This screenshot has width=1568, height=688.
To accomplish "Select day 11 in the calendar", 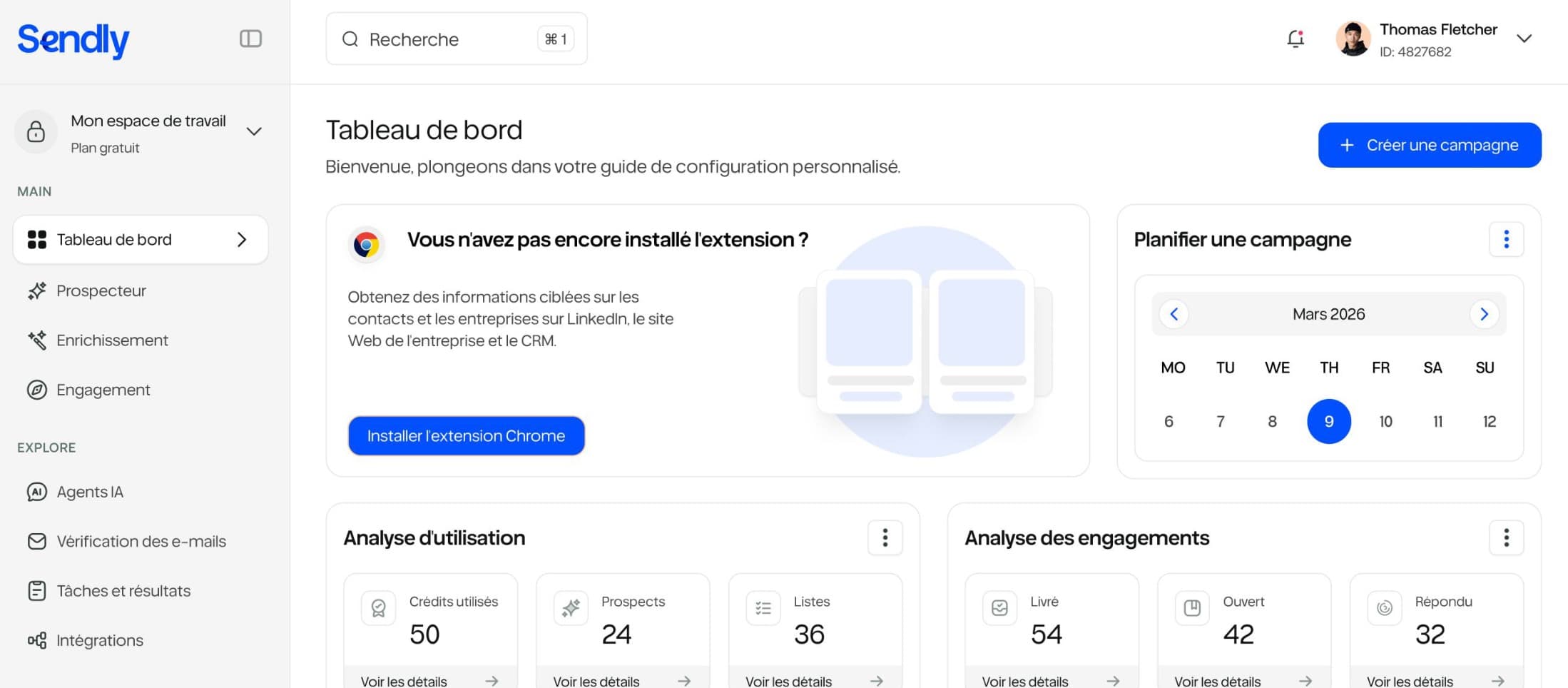I will pos(1437,421).
